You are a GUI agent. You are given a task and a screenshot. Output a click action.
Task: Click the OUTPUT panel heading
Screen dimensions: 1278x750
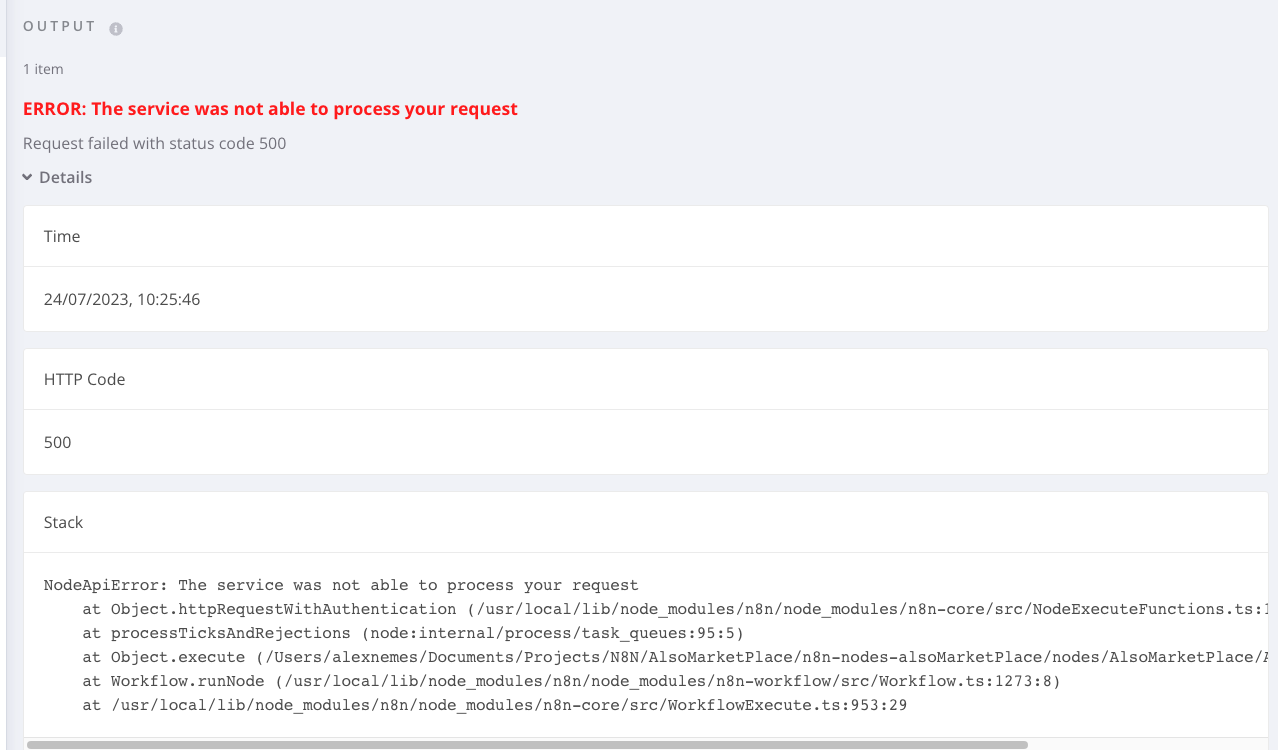(x=60, y=27)
